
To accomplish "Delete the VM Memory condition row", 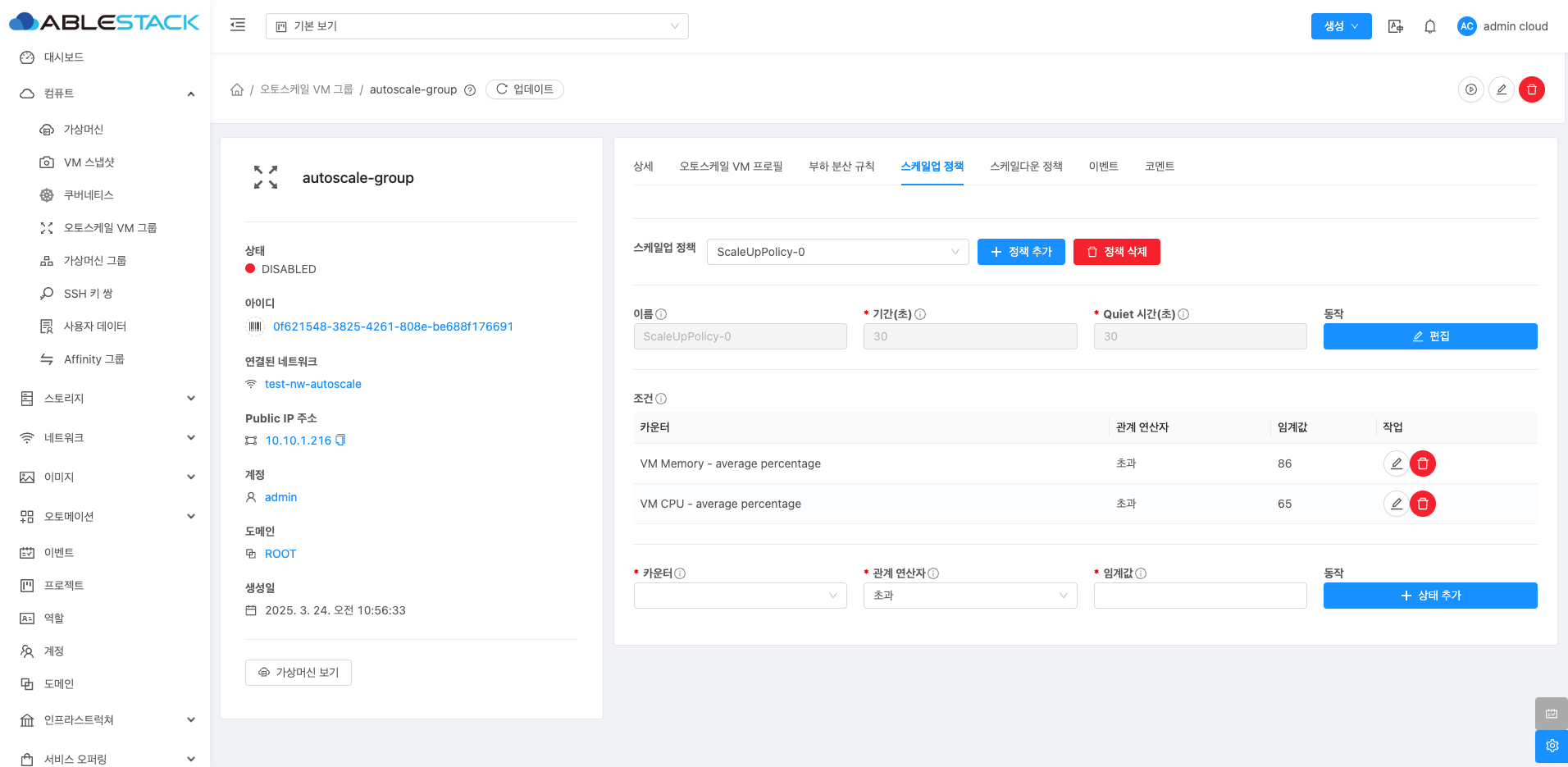I will (x=1422, y=463).
